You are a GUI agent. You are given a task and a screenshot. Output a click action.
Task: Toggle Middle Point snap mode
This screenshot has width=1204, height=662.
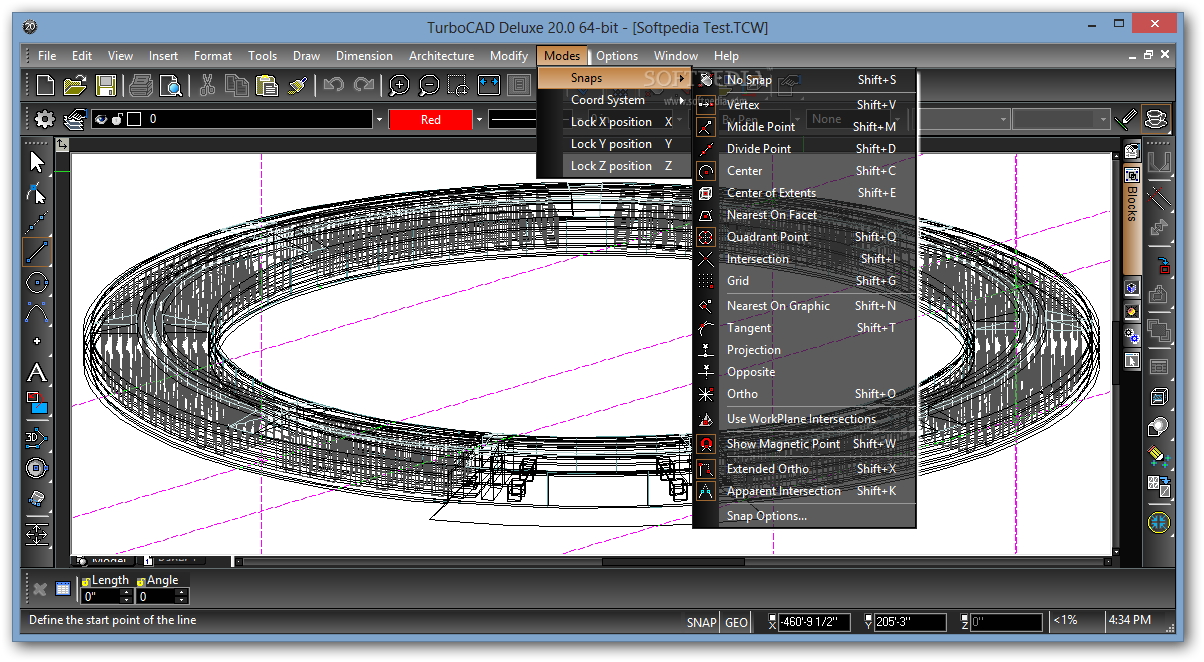tap(804, 127)
